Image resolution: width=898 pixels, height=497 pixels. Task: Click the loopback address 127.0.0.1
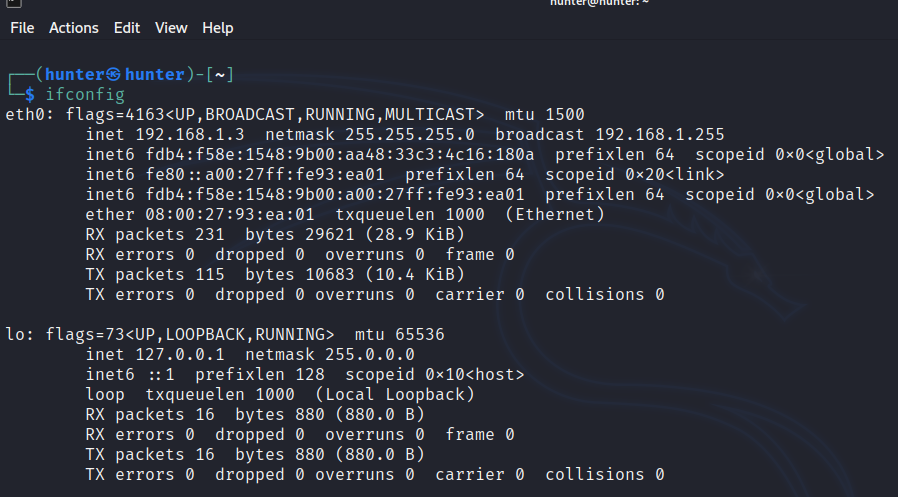coord(180,354)
